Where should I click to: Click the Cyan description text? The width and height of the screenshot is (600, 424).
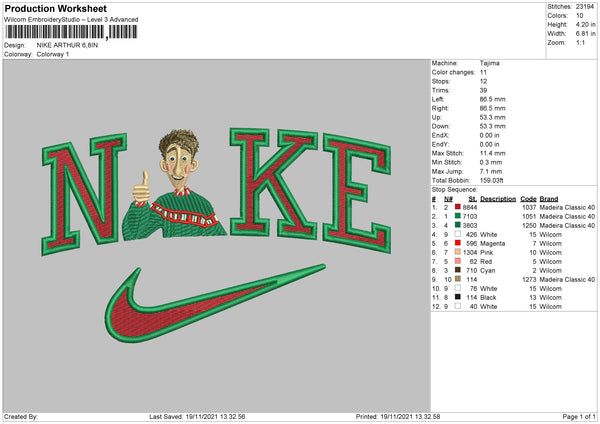tap(488, 271)
